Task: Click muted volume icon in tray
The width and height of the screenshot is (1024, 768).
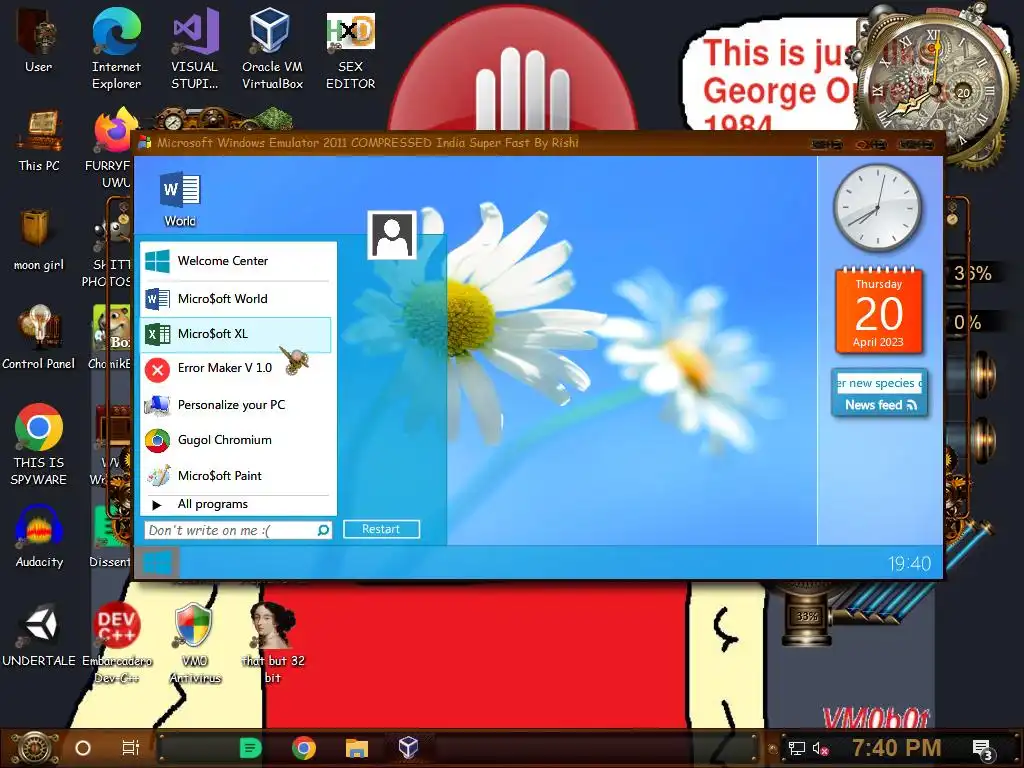Action: (x=820, y=749)
